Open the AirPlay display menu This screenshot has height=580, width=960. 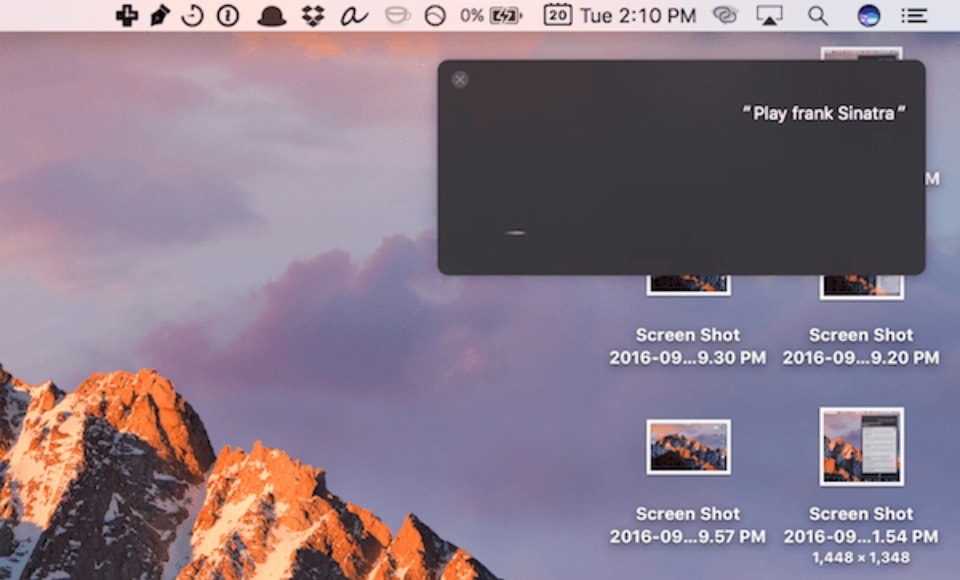[x=770, y=15]
